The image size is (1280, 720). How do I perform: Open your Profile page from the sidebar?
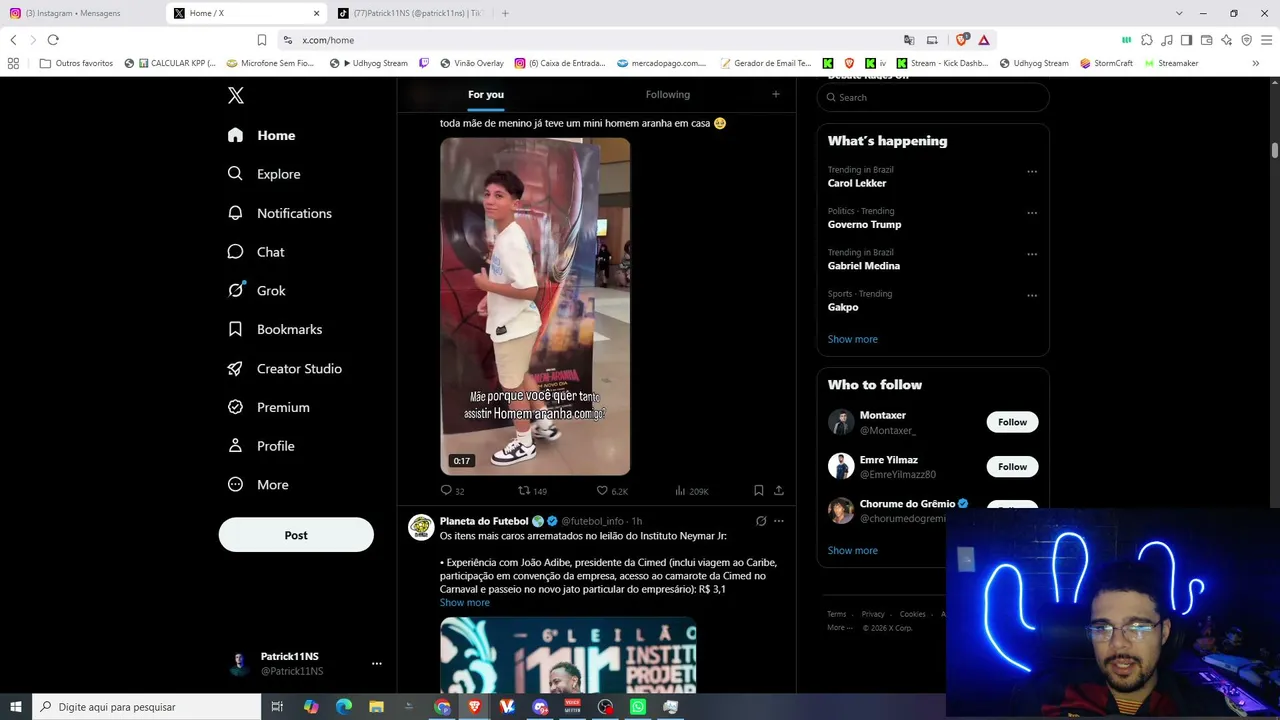[x=261, y=446]
